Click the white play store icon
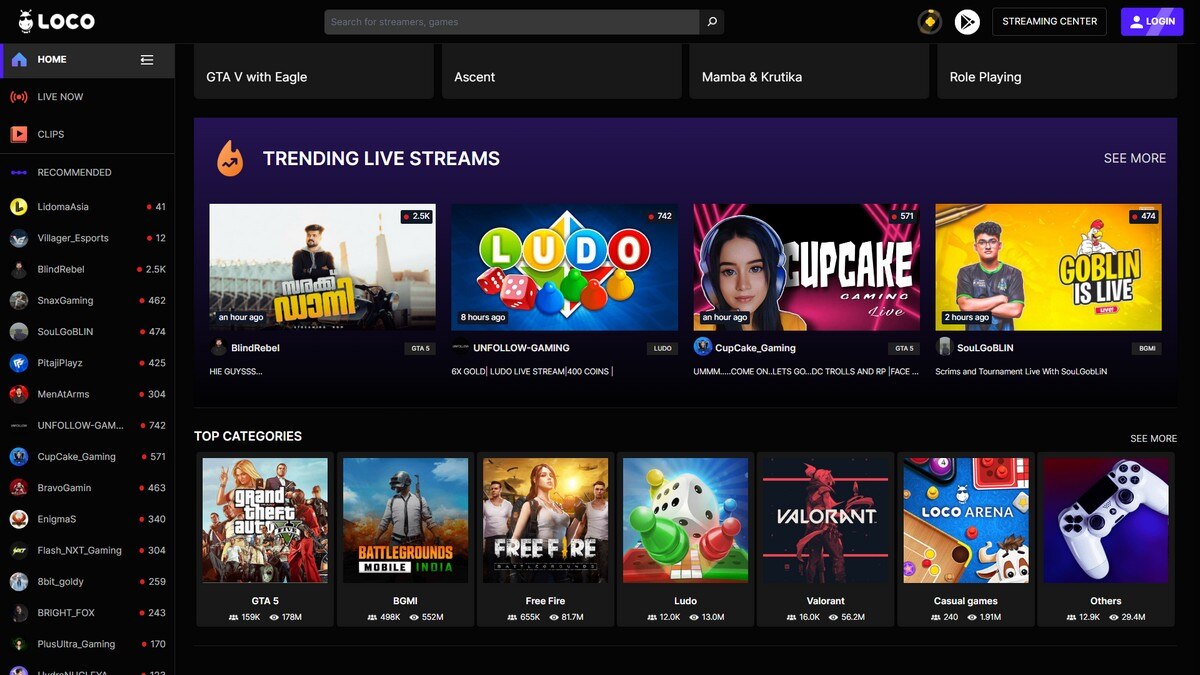The image size is (1200, 675). tap(967, 21)
